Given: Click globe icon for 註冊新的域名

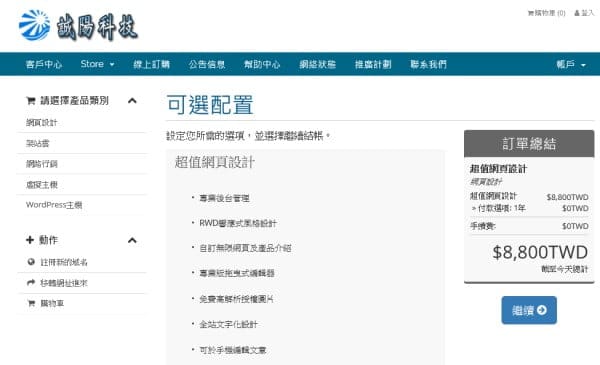Looking at the screenshot, I should pyautogui.click(x=31, y=262).
